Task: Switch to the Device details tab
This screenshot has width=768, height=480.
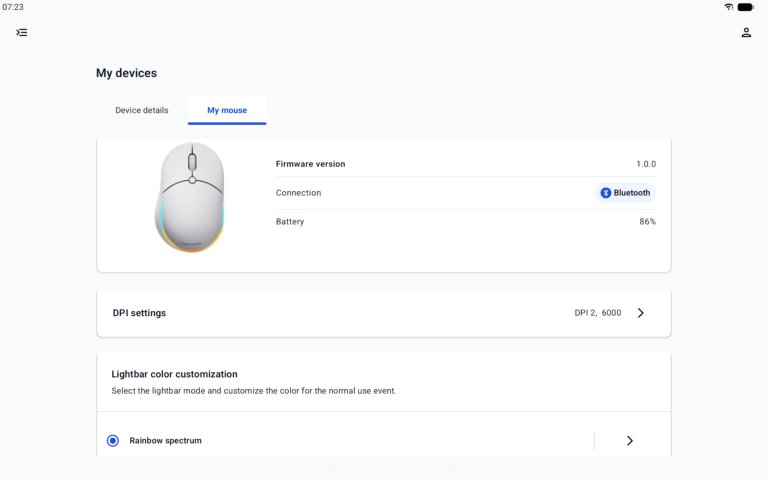Action: (x=142, y=110)
